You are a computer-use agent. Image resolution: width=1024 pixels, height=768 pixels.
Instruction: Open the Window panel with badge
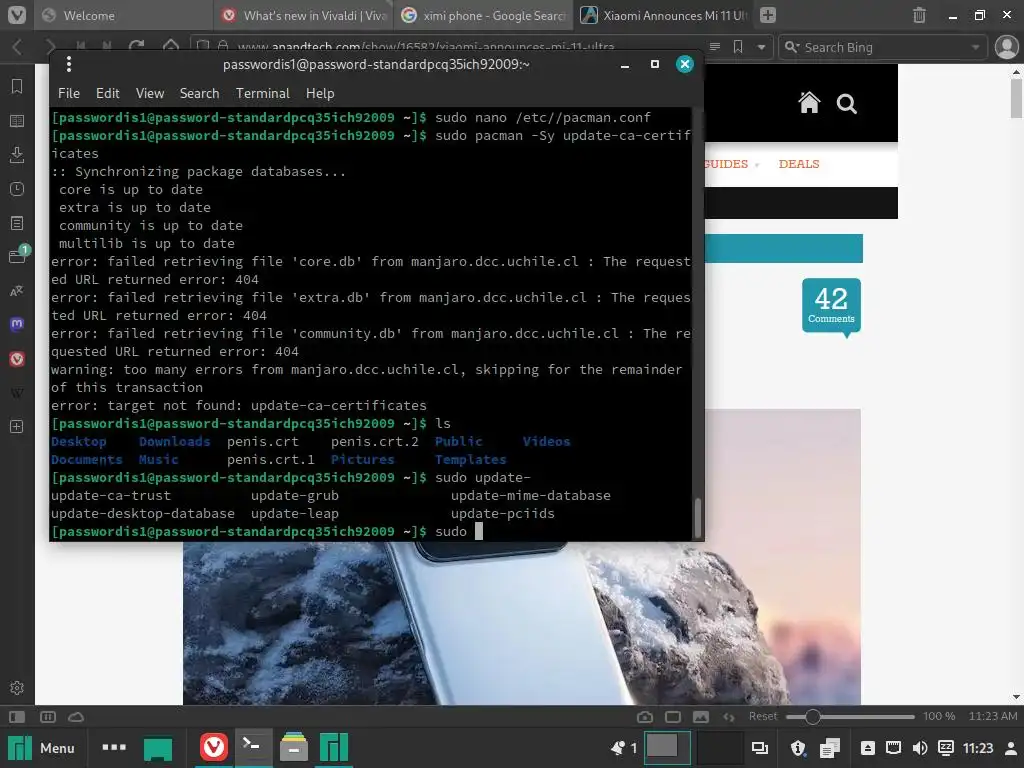pos(19,255)
